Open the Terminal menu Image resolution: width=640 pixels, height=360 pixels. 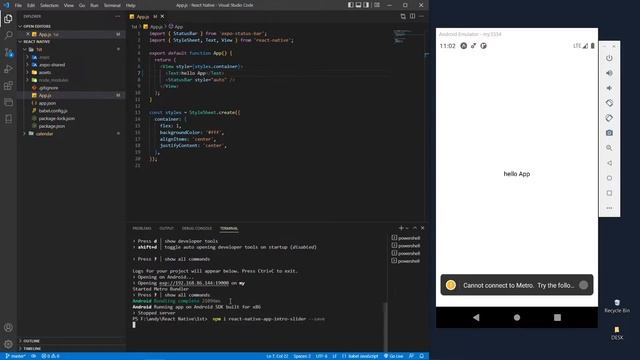click(x=112, y=5)
